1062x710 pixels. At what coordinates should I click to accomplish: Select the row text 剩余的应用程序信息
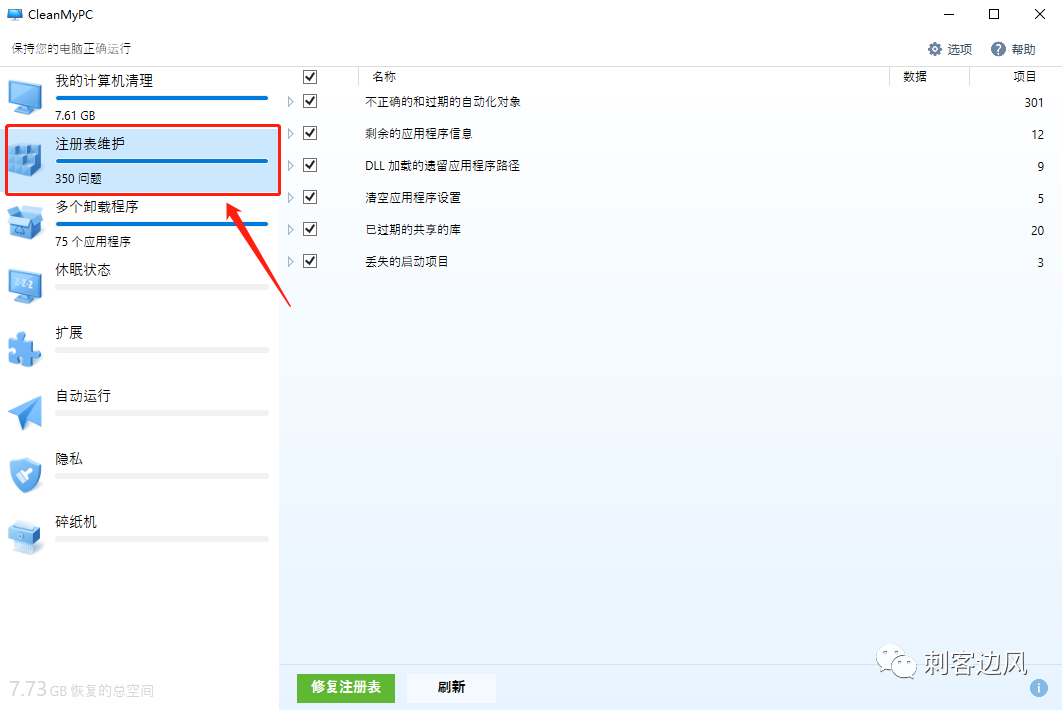pyautogui.click(x=419, y=133)
